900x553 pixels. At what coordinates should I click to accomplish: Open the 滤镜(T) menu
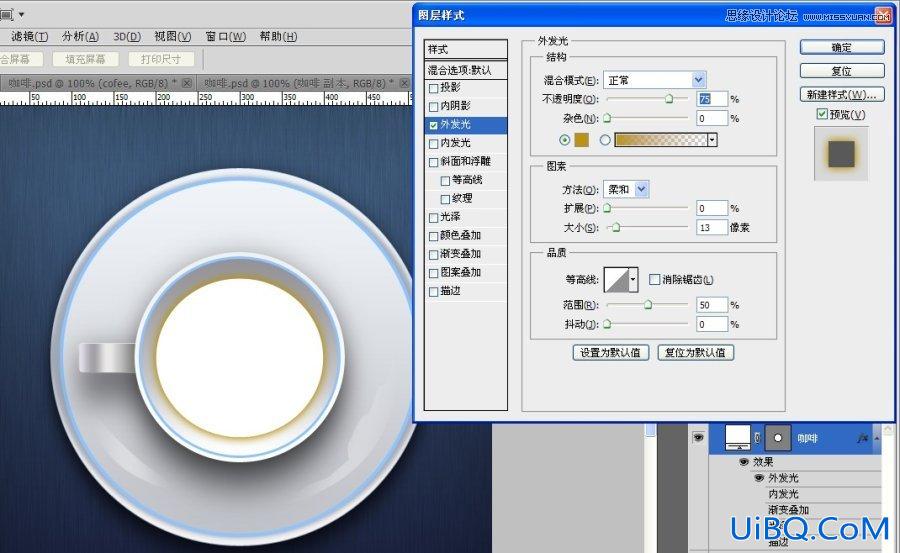[29, 36]
